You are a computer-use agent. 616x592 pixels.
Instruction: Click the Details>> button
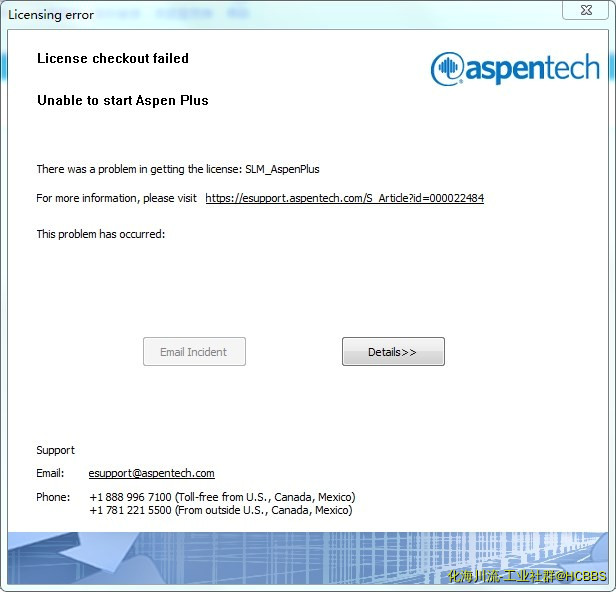click(x=393, y=352)
